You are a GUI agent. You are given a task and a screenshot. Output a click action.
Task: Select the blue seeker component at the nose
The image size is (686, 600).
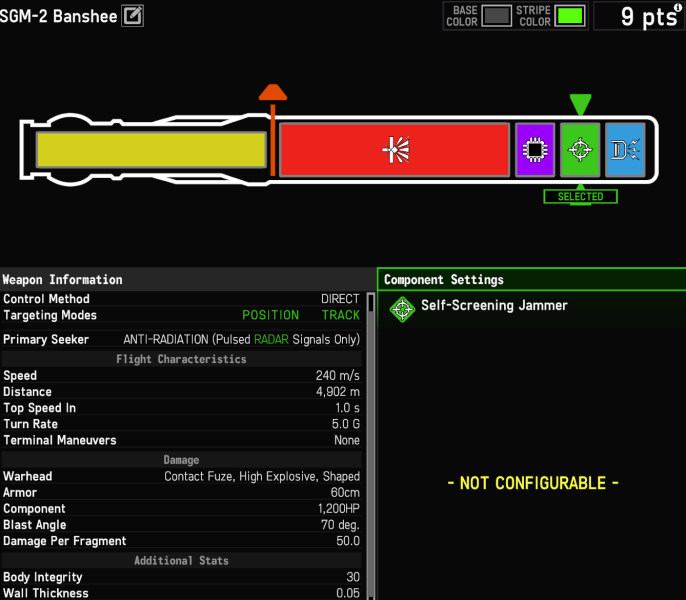pyautogui.click(x=625, y=150)
